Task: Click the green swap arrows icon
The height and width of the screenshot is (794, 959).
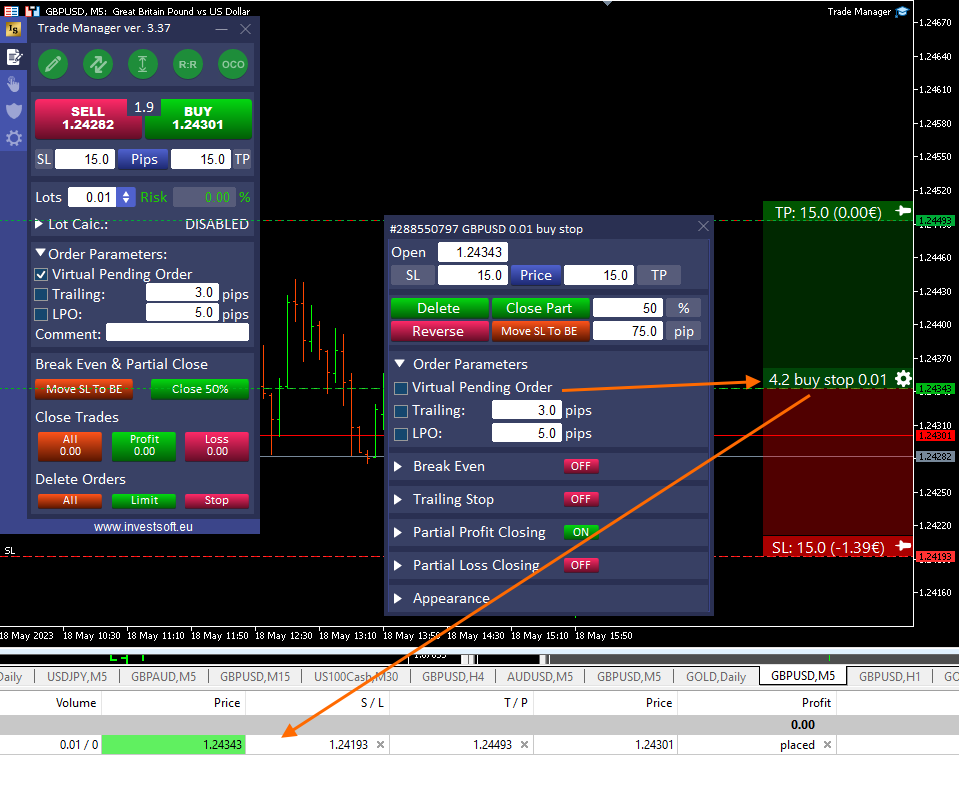Action: click(98, 64)
